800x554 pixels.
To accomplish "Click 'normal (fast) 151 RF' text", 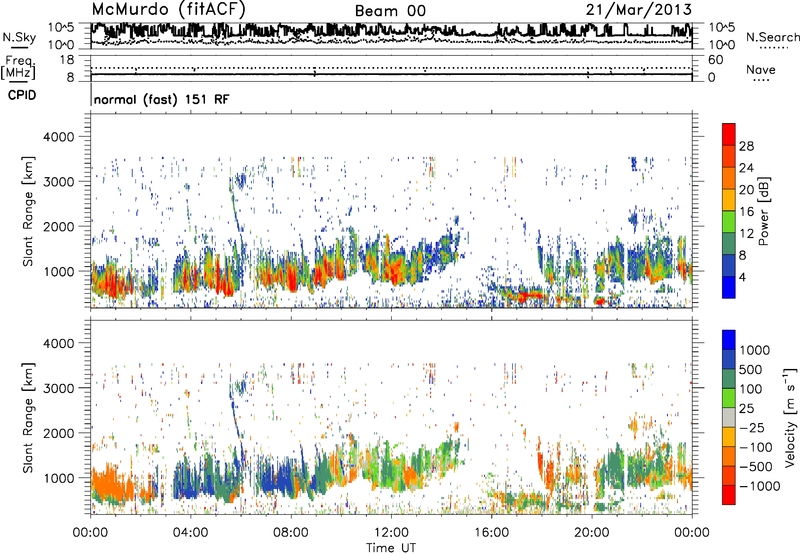I will pyautogui.click(x=162, y=99).
